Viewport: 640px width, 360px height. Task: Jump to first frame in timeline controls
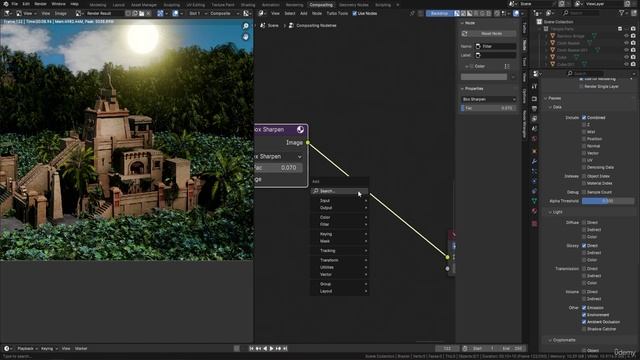251,349
